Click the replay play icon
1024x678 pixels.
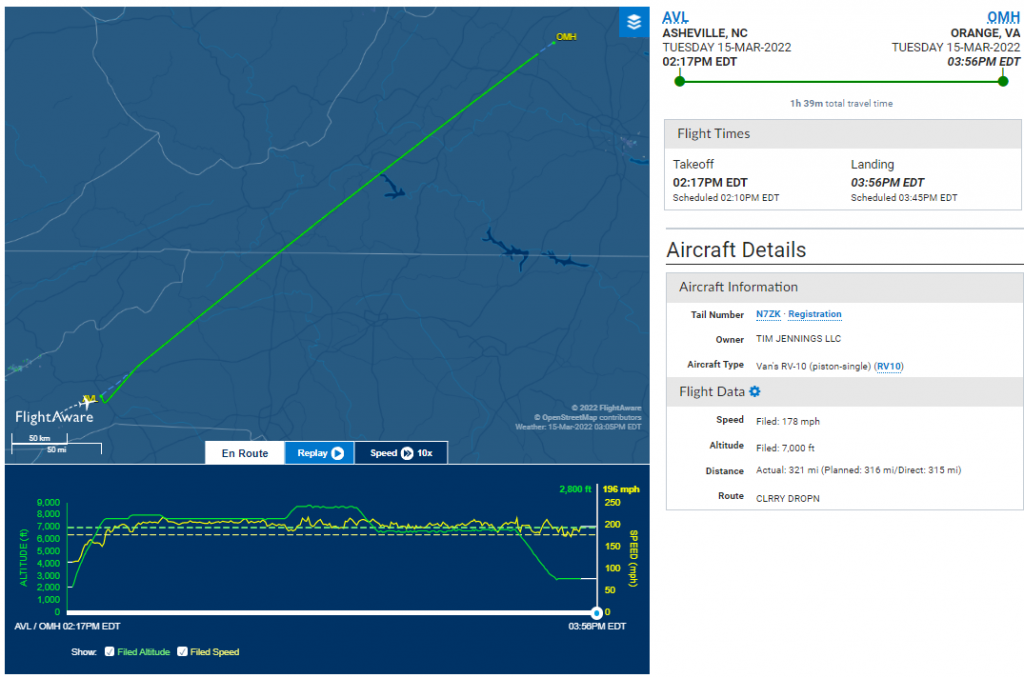pos(338,453)
